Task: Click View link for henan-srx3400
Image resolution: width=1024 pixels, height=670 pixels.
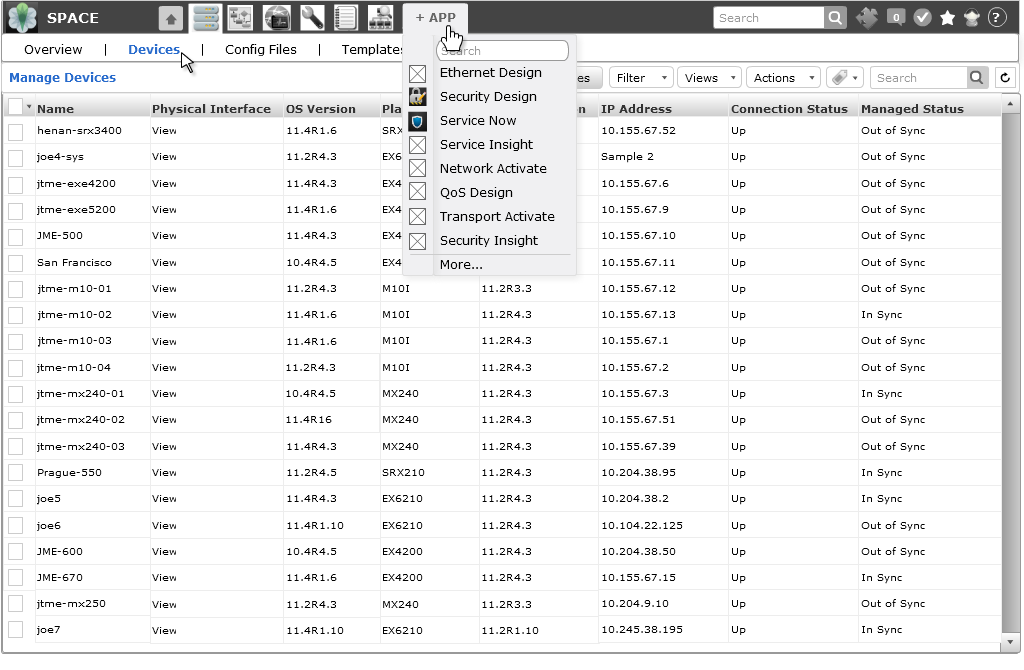Action: [164, 131]
